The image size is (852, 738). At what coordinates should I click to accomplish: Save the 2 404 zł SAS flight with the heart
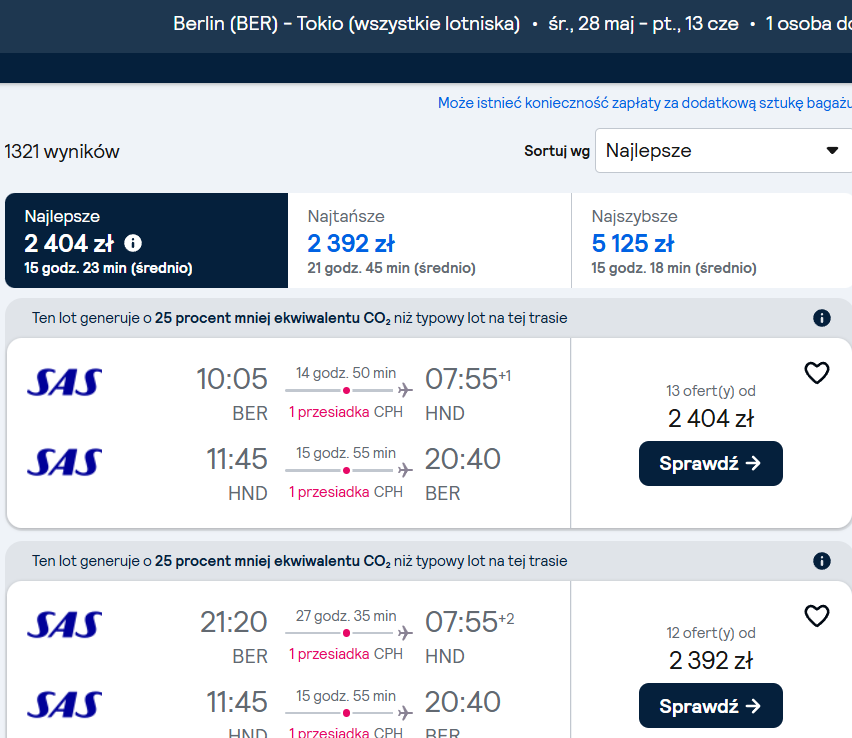coord(816,373)
